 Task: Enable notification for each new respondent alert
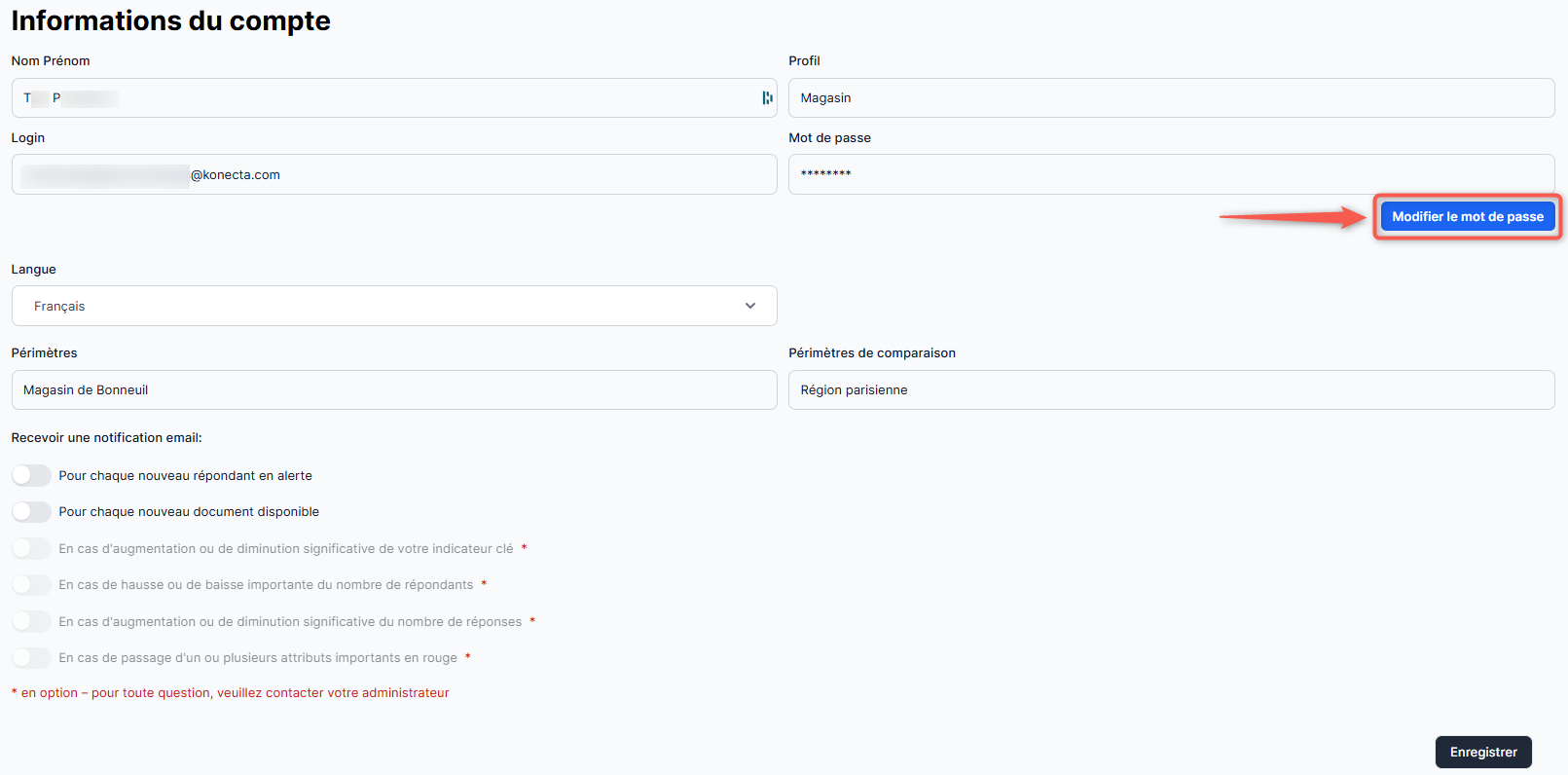tap(31, 476)
